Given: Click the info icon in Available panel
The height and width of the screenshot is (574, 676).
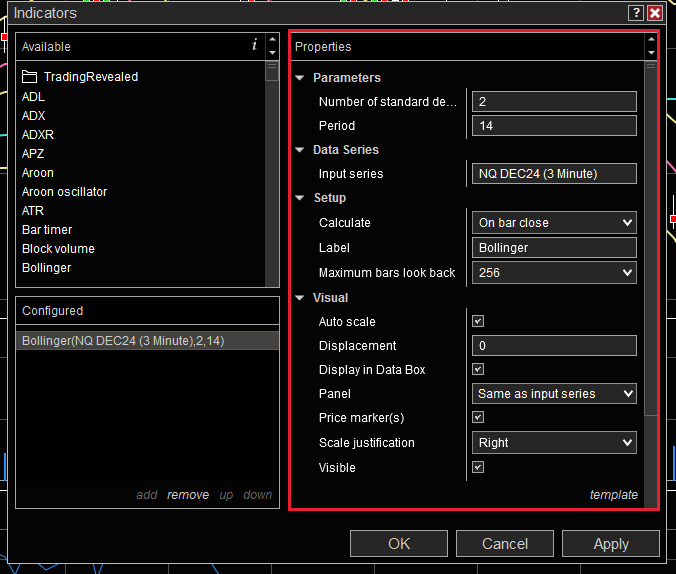Looking at the screenshot, I should (x=254, y=46).
